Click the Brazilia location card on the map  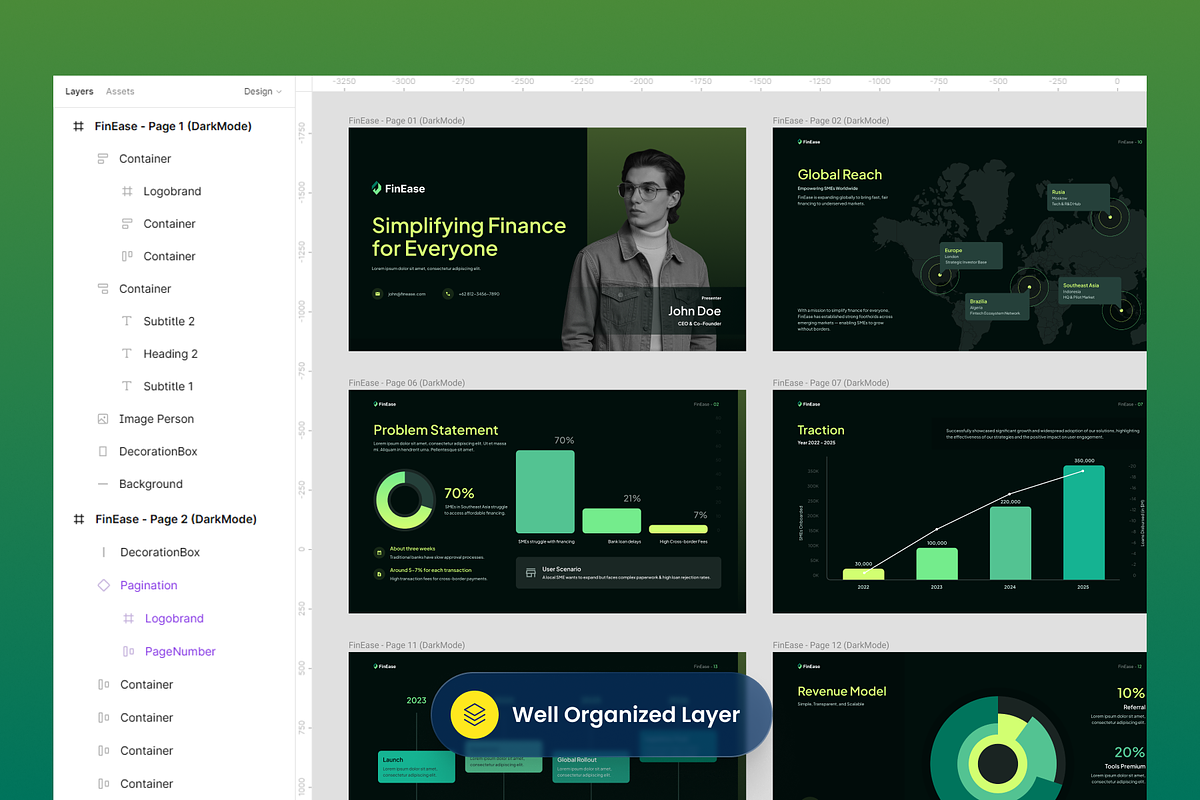(997, 307)
